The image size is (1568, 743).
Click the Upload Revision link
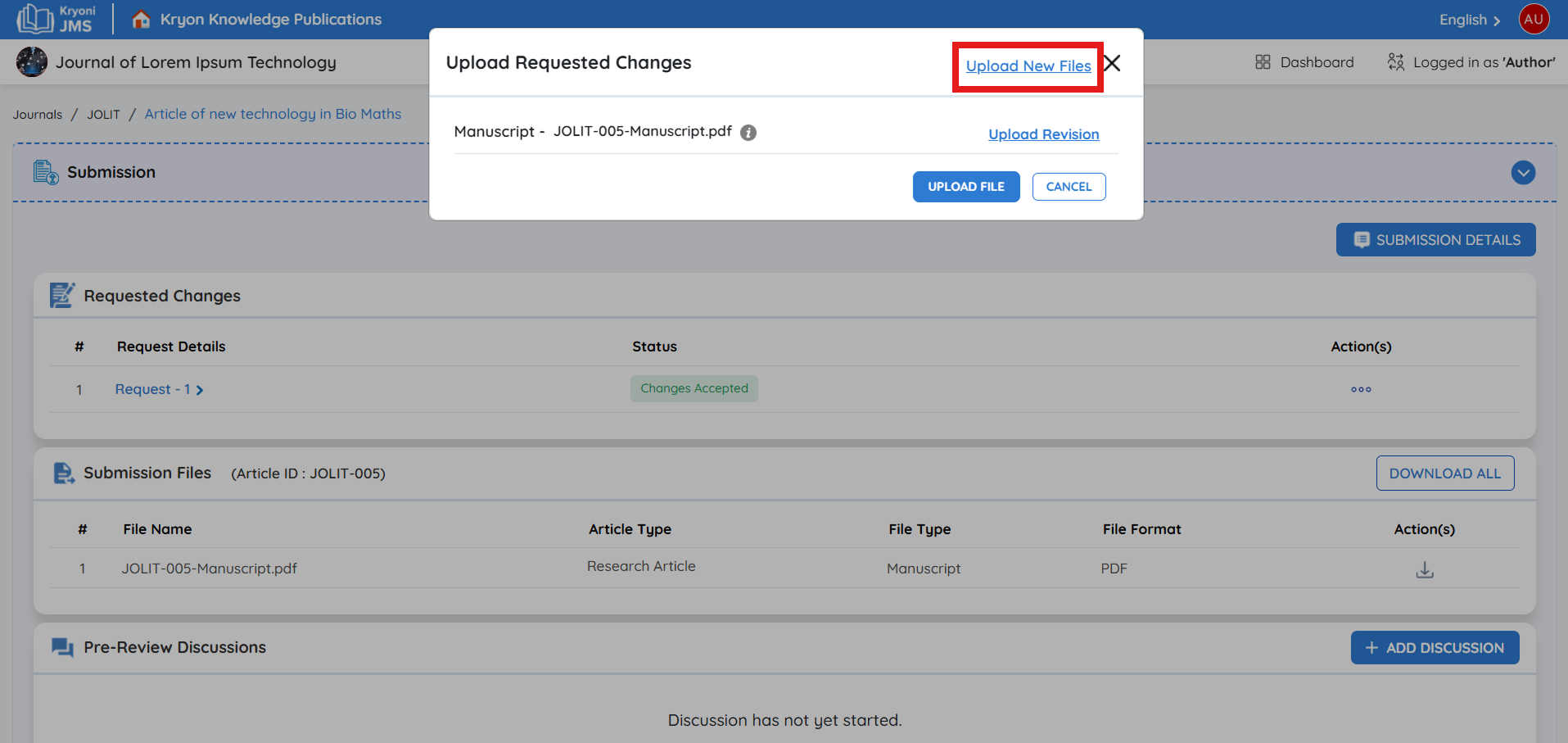click(x=1043, y=134)
